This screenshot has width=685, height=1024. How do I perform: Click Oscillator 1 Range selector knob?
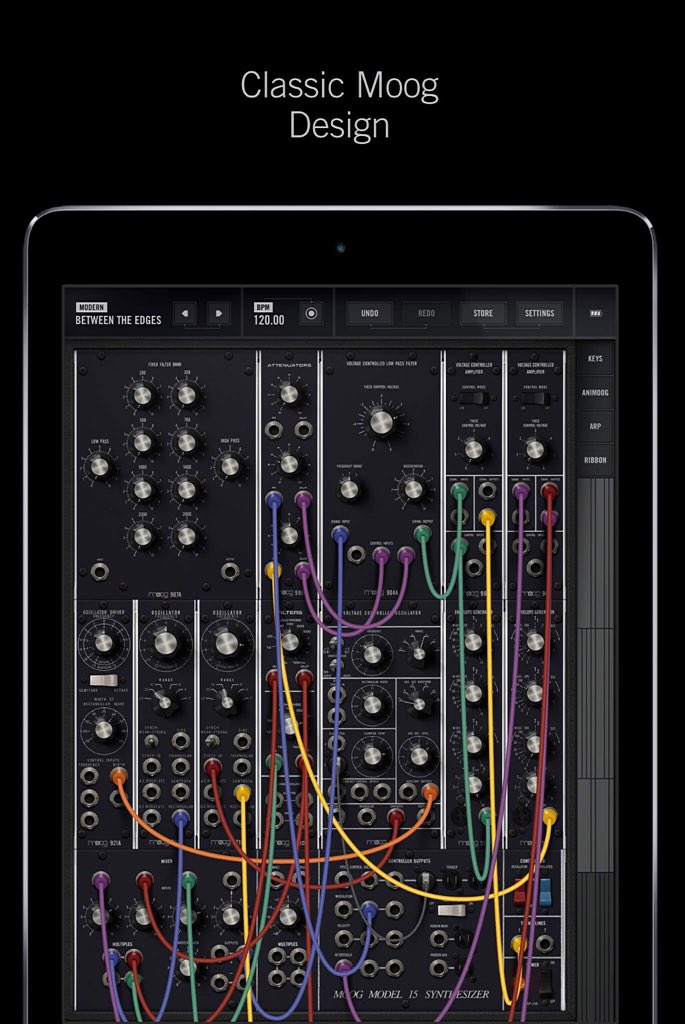click(165, 703)
